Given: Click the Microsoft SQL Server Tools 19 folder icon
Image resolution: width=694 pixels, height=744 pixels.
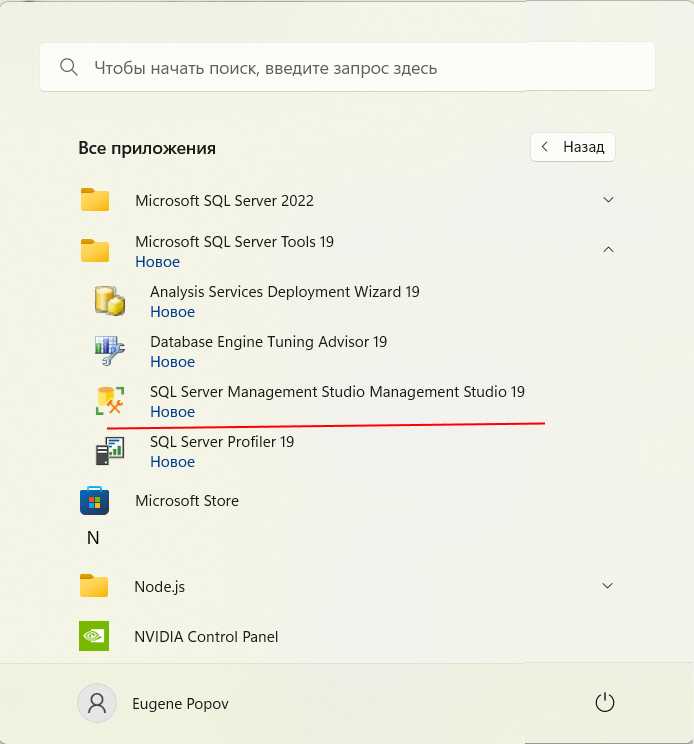Looking at the screenshot, I should click(x=95, y=251).
